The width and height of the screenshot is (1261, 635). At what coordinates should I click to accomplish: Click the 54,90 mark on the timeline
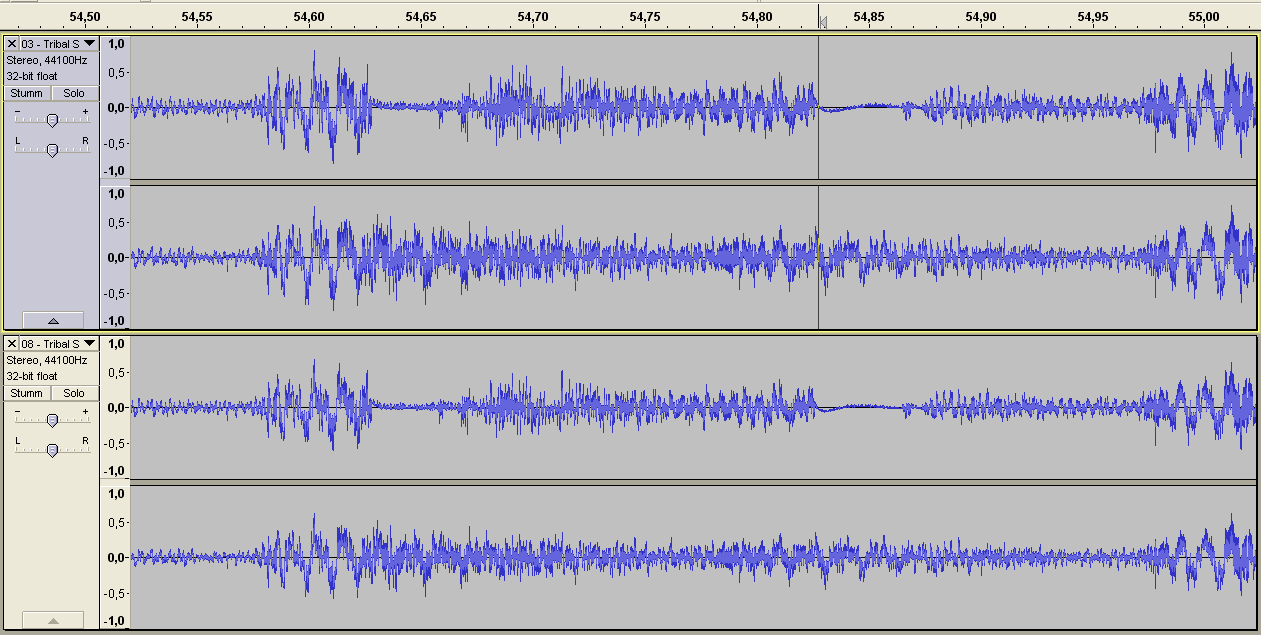[x=981, y=17]
